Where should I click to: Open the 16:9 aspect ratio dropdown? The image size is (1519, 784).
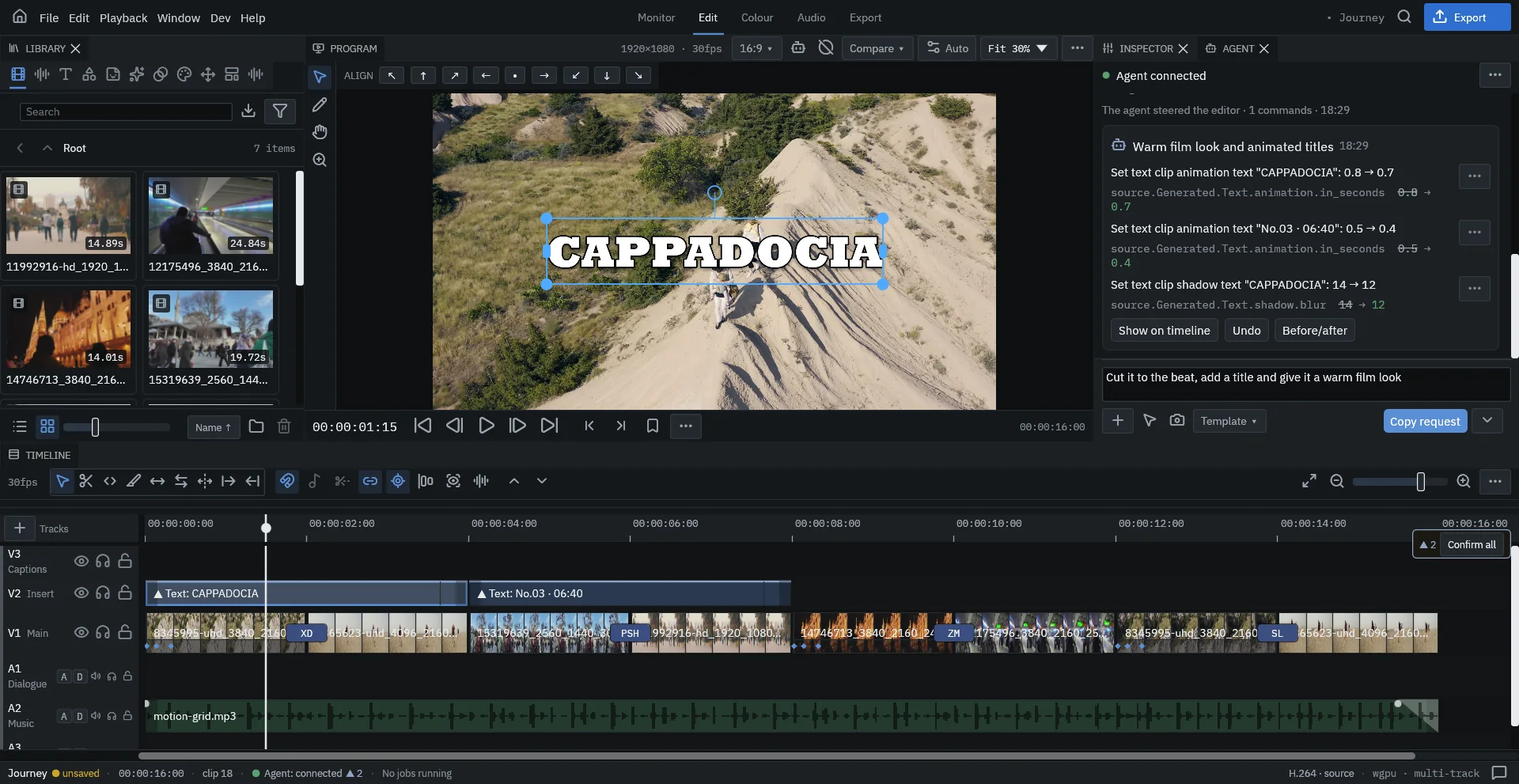click(x=756, y=48)
